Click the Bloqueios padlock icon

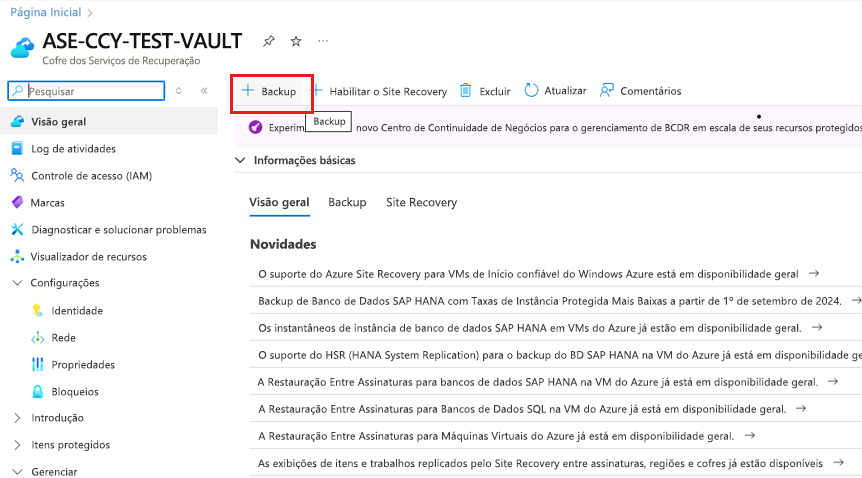pyautogui.click(x=37, y=392)
